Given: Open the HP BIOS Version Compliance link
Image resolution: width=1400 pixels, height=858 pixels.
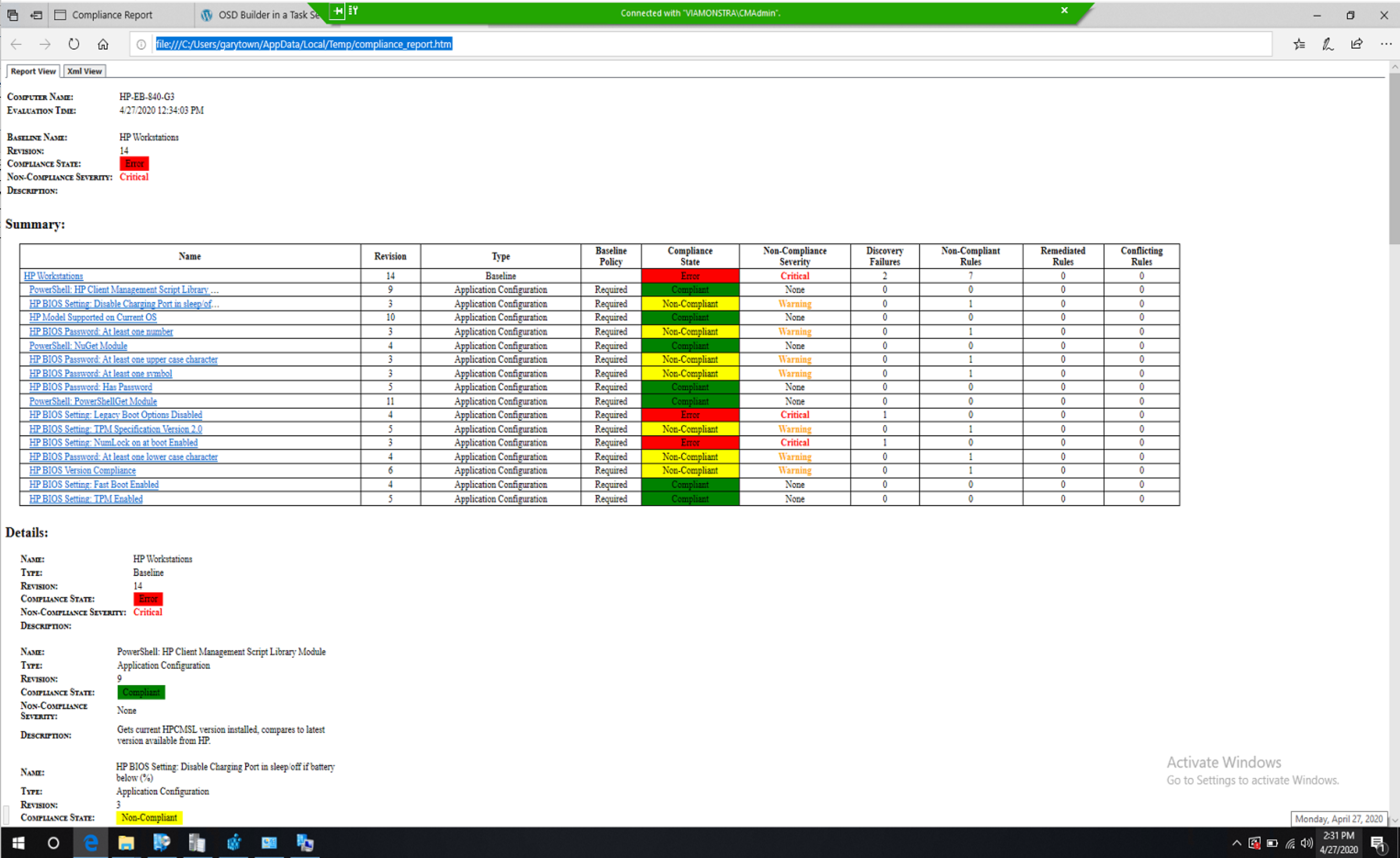Looking at the screenshot, I should [x=82, y=470].
